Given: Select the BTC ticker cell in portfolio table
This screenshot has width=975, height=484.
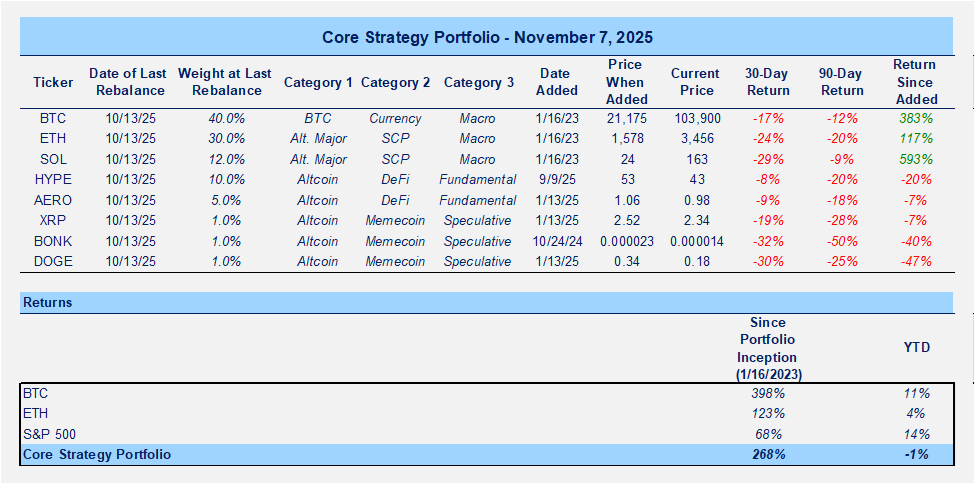Looking at the screenshot, I should [x=53, y=118].
